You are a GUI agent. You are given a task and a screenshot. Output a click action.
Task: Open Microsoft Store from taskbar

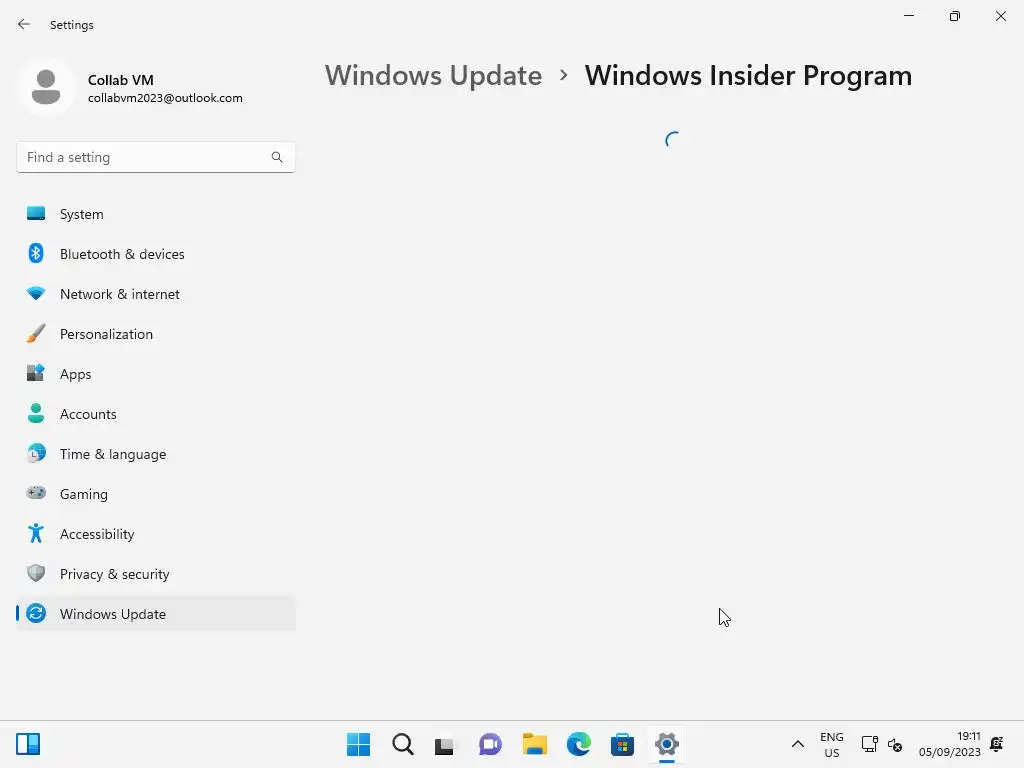coord(622,744)
